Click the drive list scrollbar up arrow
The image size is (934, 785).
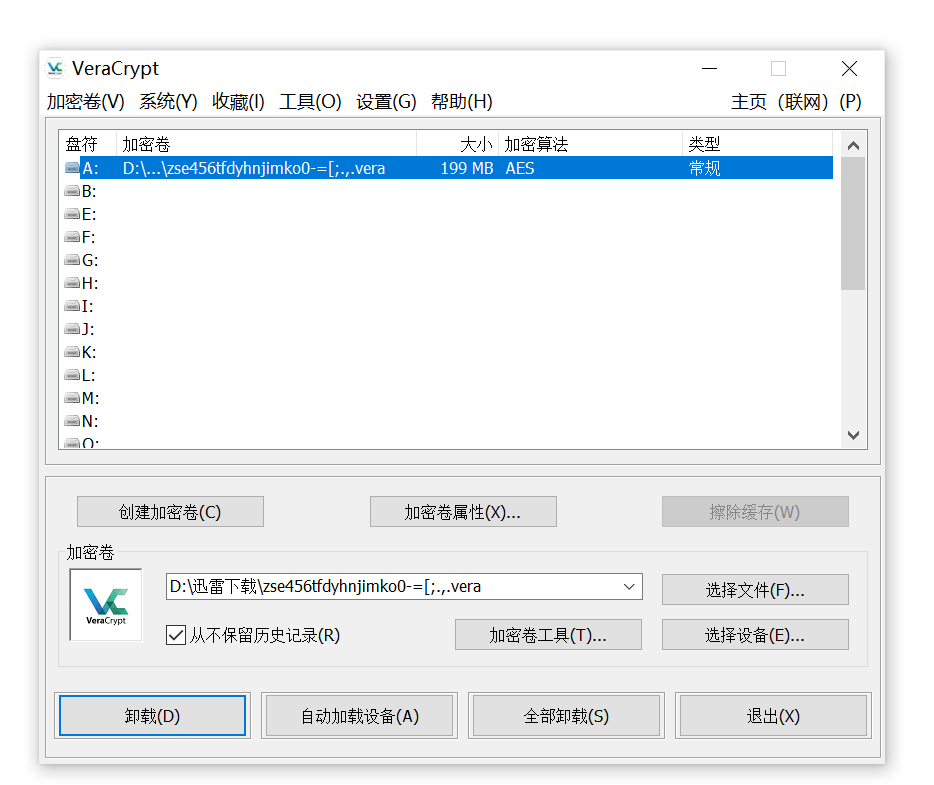coord(853,145)
